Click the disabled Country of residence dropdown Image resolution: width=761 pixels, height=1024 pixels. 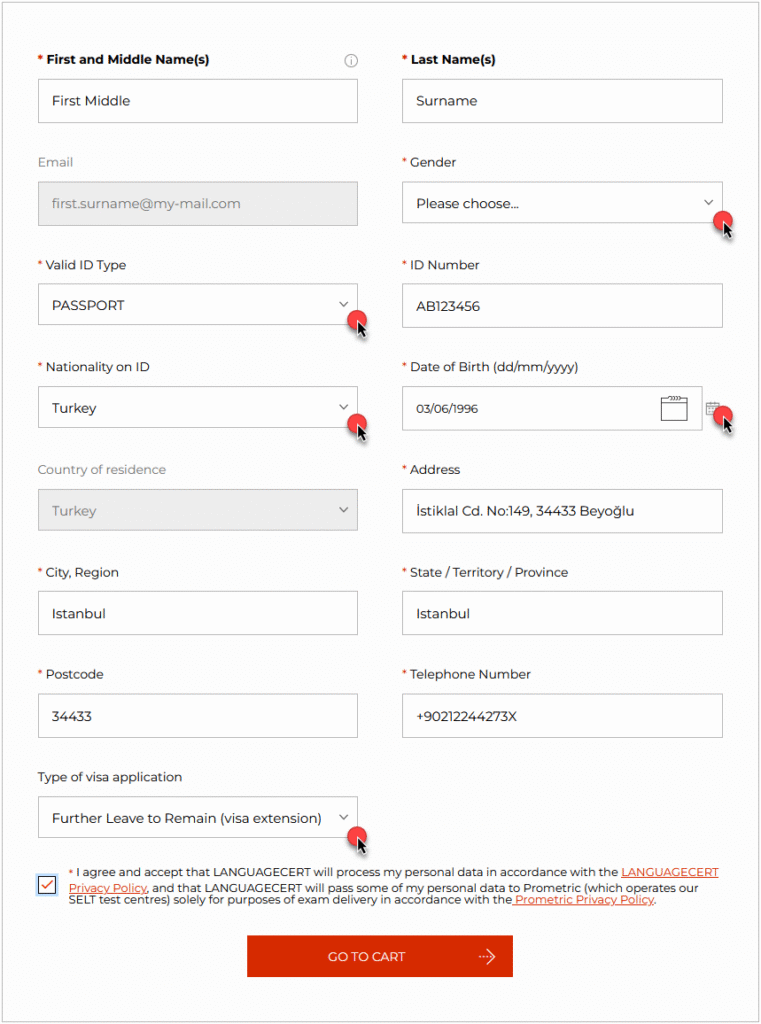click(198, 510)
